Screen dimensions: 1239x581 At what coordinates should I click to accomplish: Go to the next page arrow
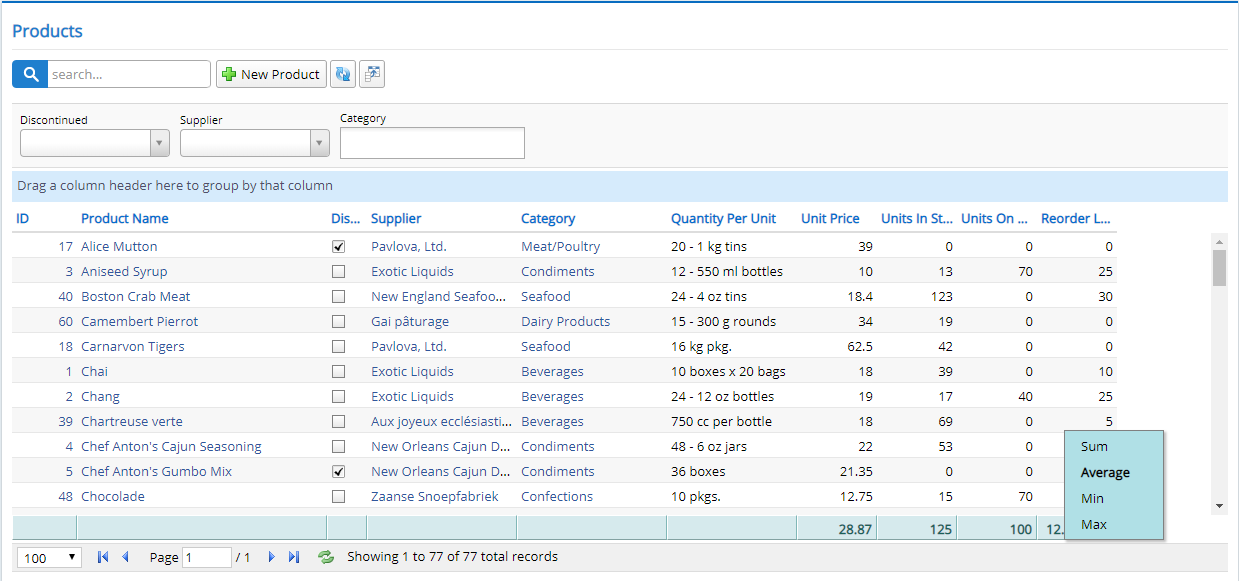[272, 556]
